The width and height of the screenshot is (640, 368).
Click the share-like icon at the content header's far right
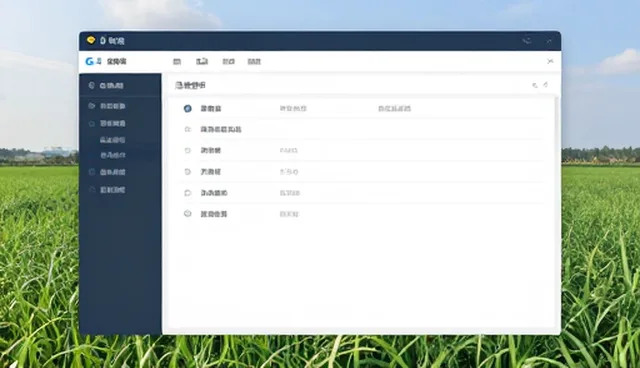tap(546, 85)
